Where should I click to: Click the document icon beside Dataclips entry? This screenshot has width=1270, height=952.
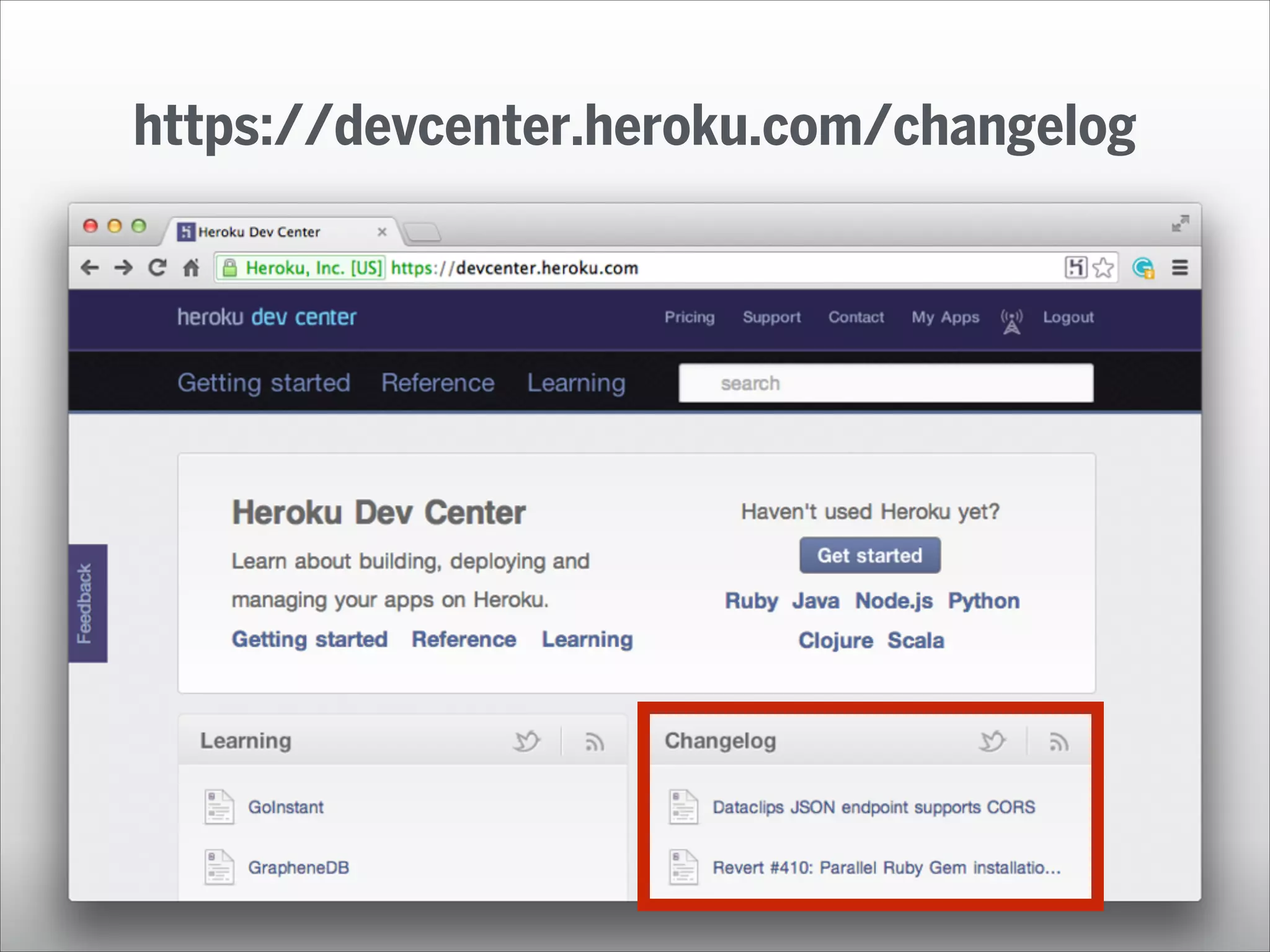(x=683, y=807)
